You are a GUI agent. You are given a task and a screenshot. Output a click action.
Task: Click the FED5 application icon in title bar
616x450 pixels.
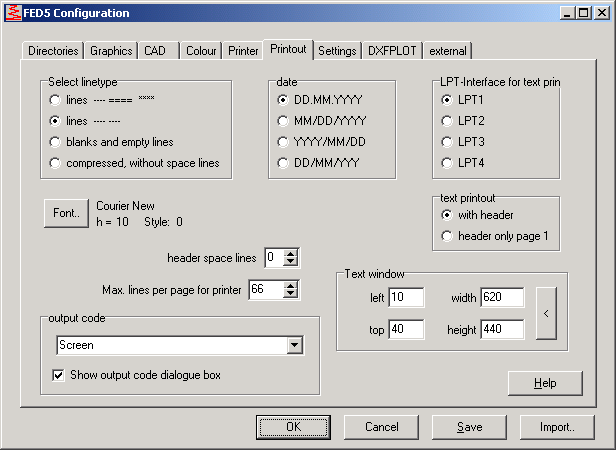click(x=11, y=13)
